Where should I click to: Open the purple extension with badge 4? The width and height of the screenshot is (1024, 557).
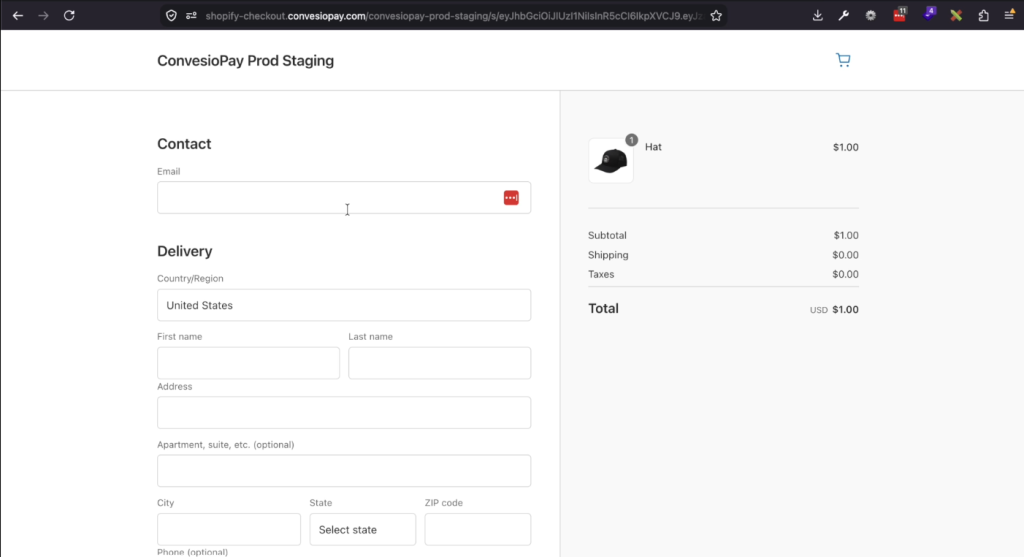pos(929,14)
